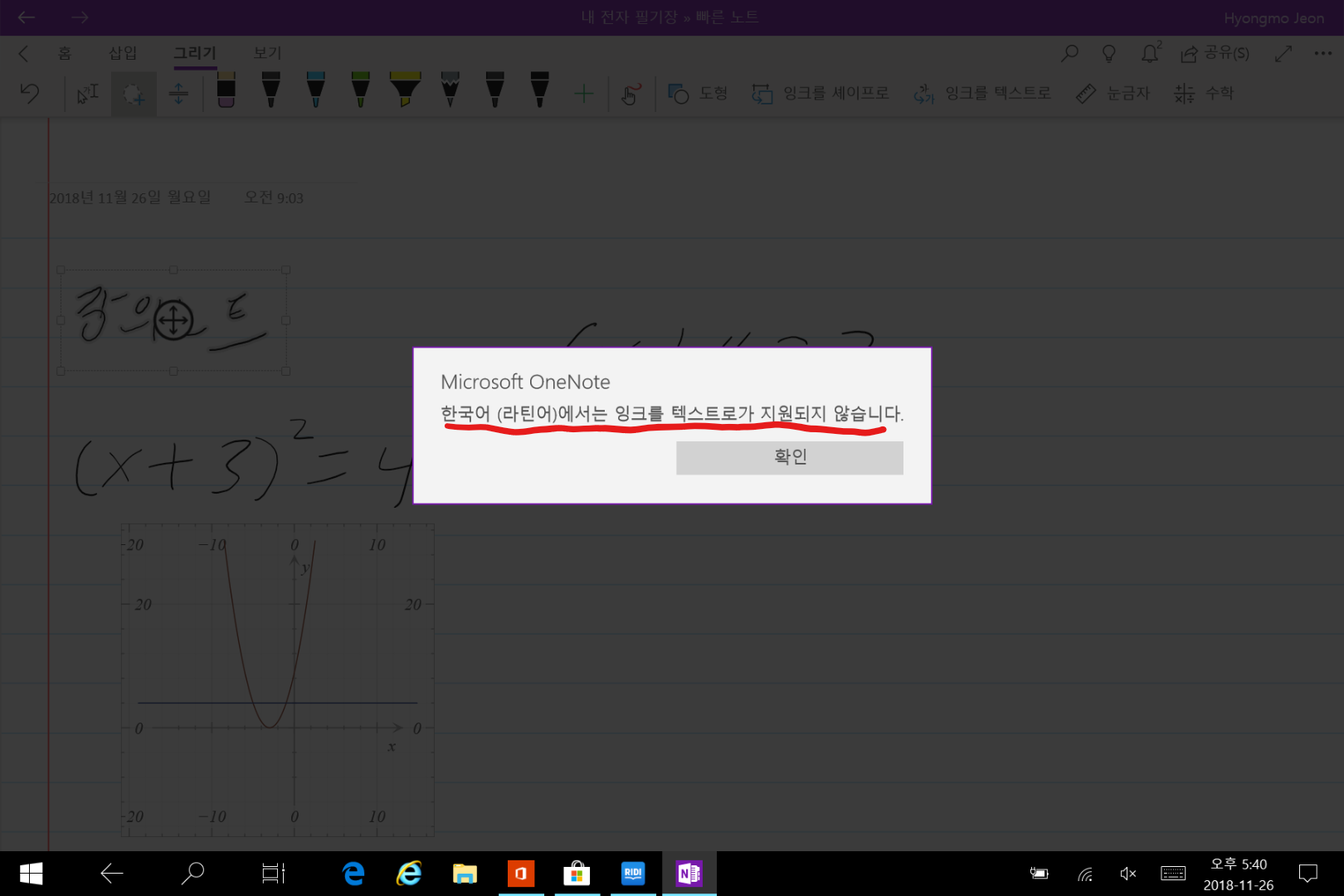Image resolution: width=1344 pixels, height=896 pixels.
Task: Click the page time 오전 9:03
Action: coord(274,197)
